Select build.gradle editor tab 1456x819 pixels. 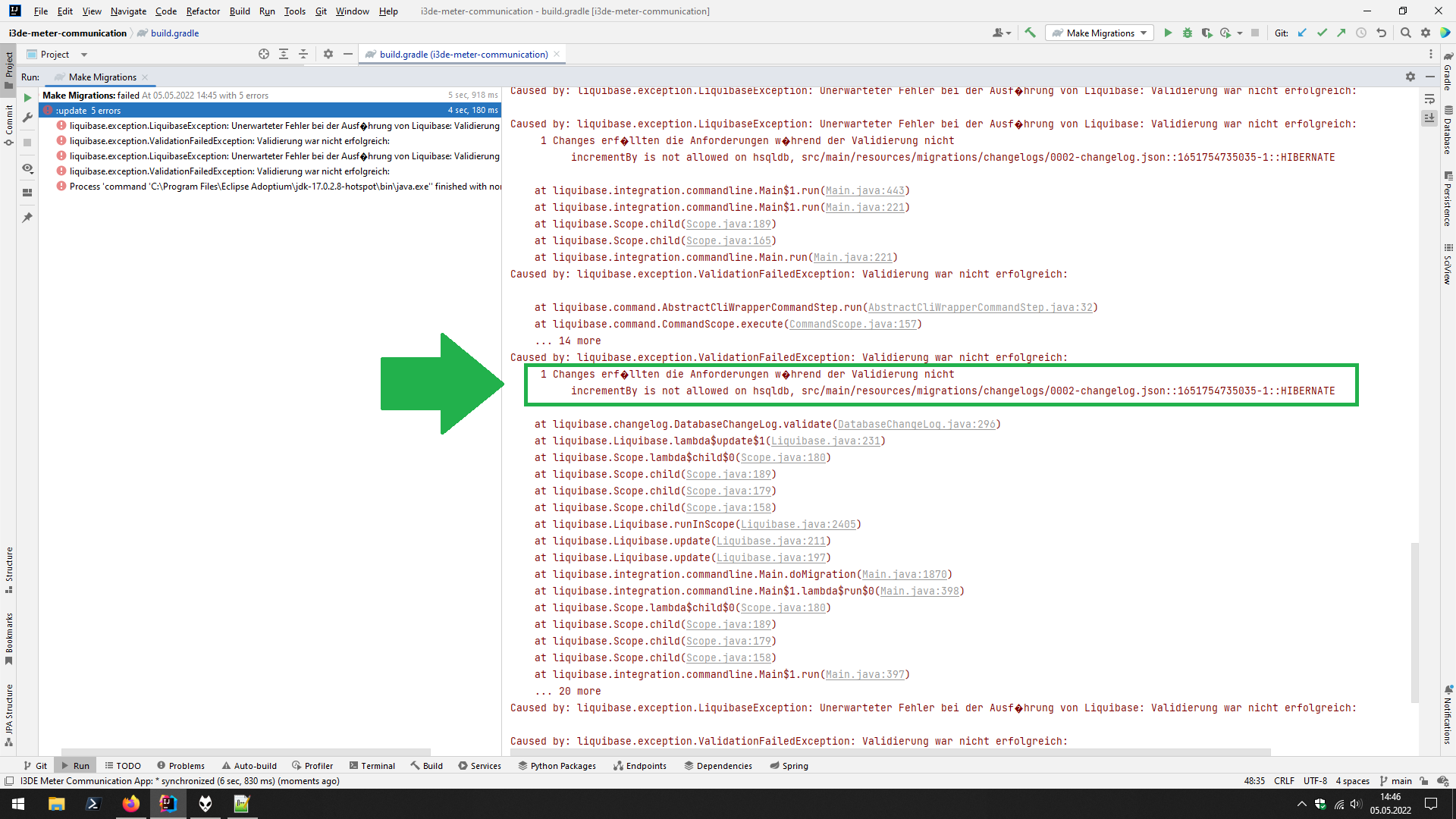pyautogui.click(x=463, y=54)
